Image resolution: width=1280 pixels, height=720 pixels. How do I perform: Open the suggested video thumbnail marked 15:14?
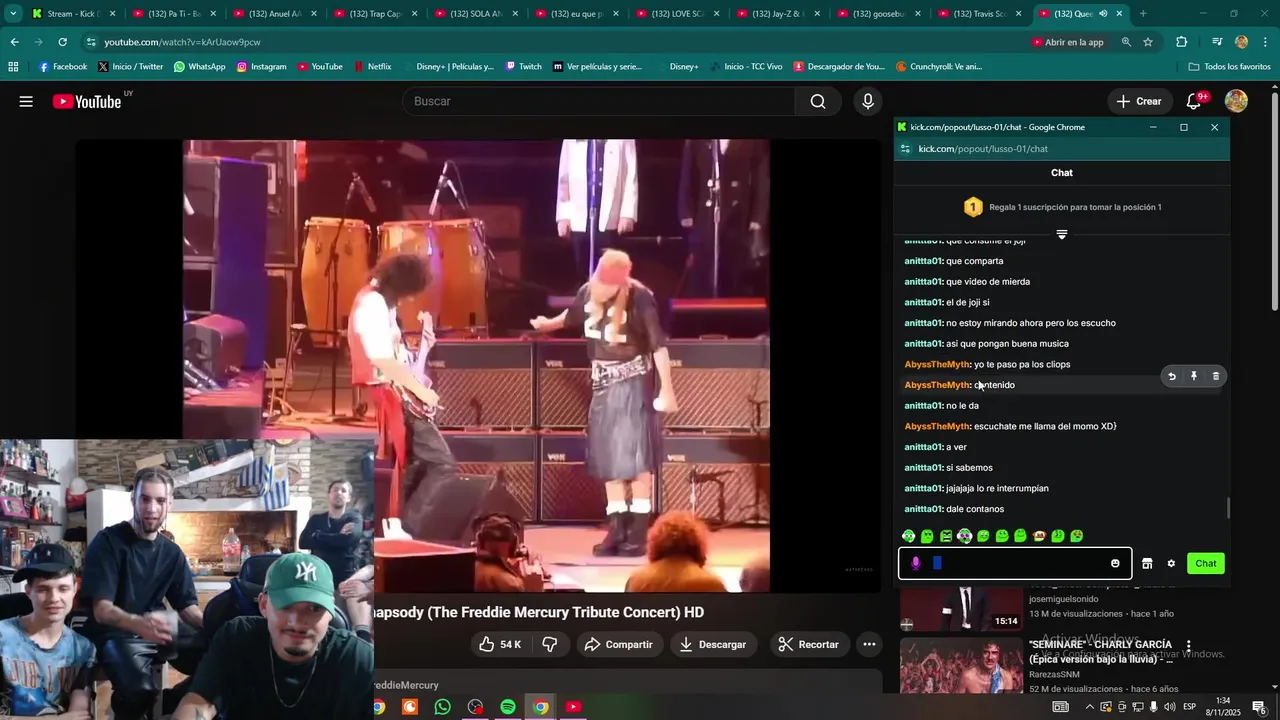[961, 609]
